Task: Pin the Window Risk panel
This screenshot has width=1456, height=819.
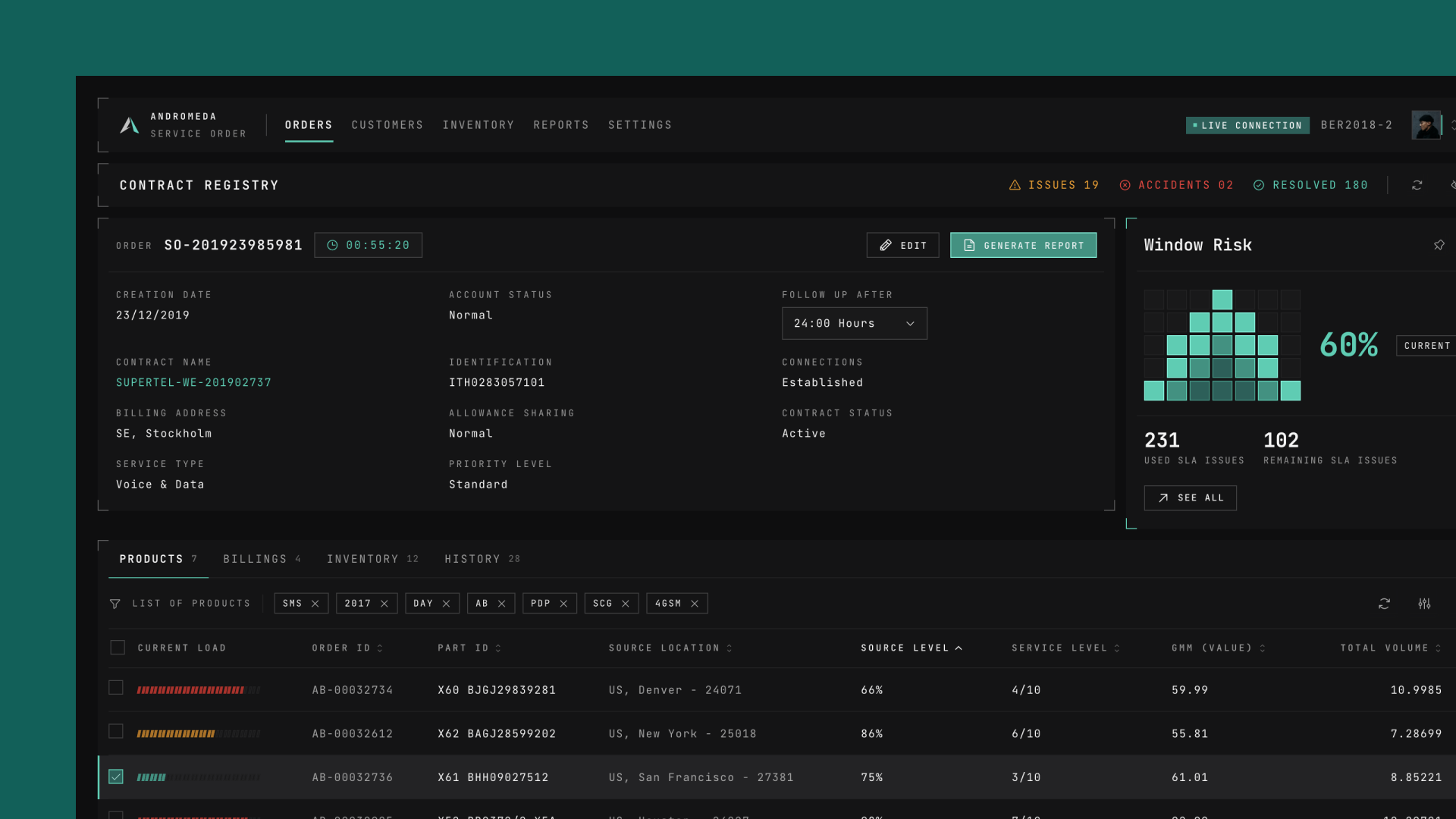Action: tap(1439, 245)
